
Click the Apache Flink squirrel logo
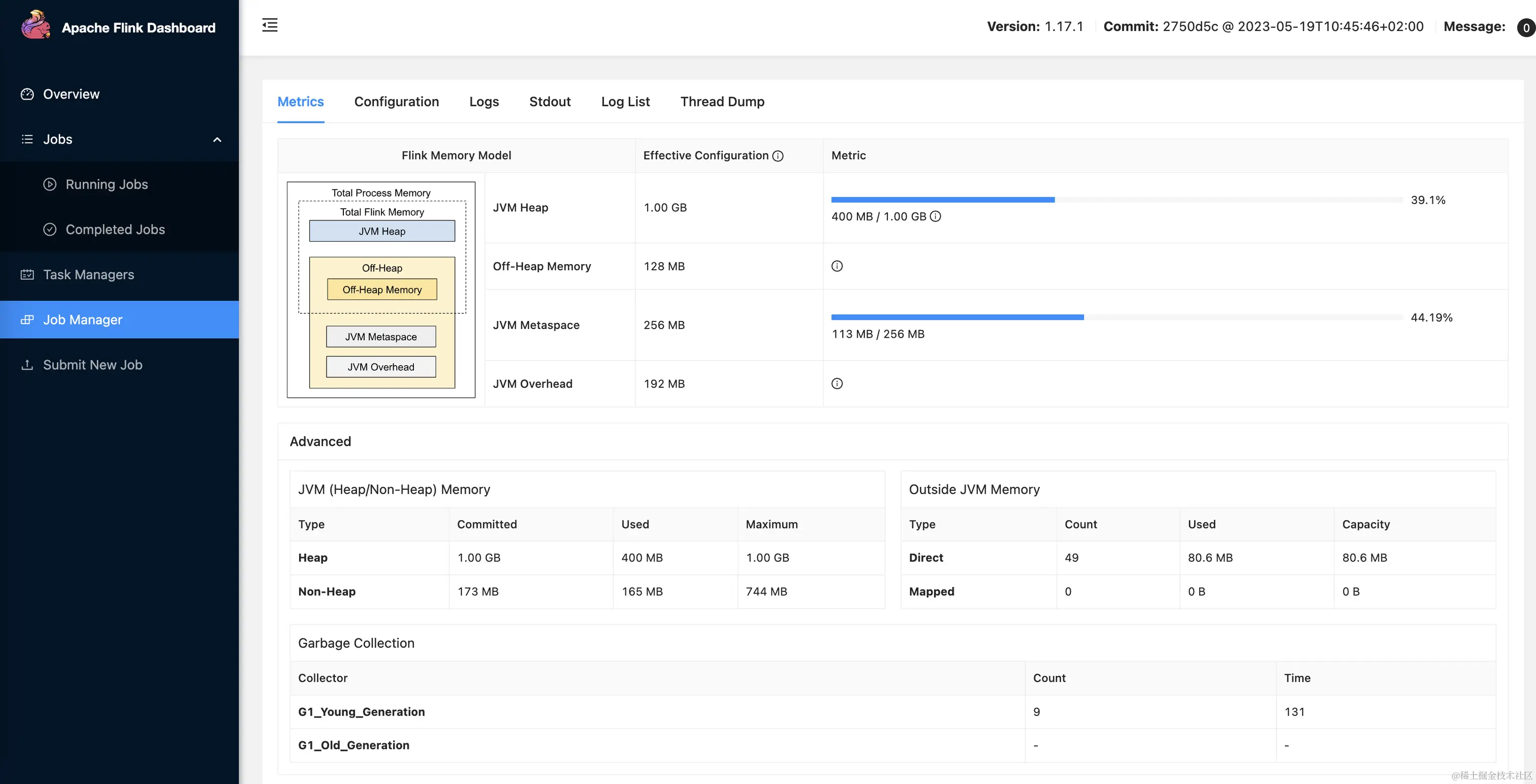coord(36,25)
